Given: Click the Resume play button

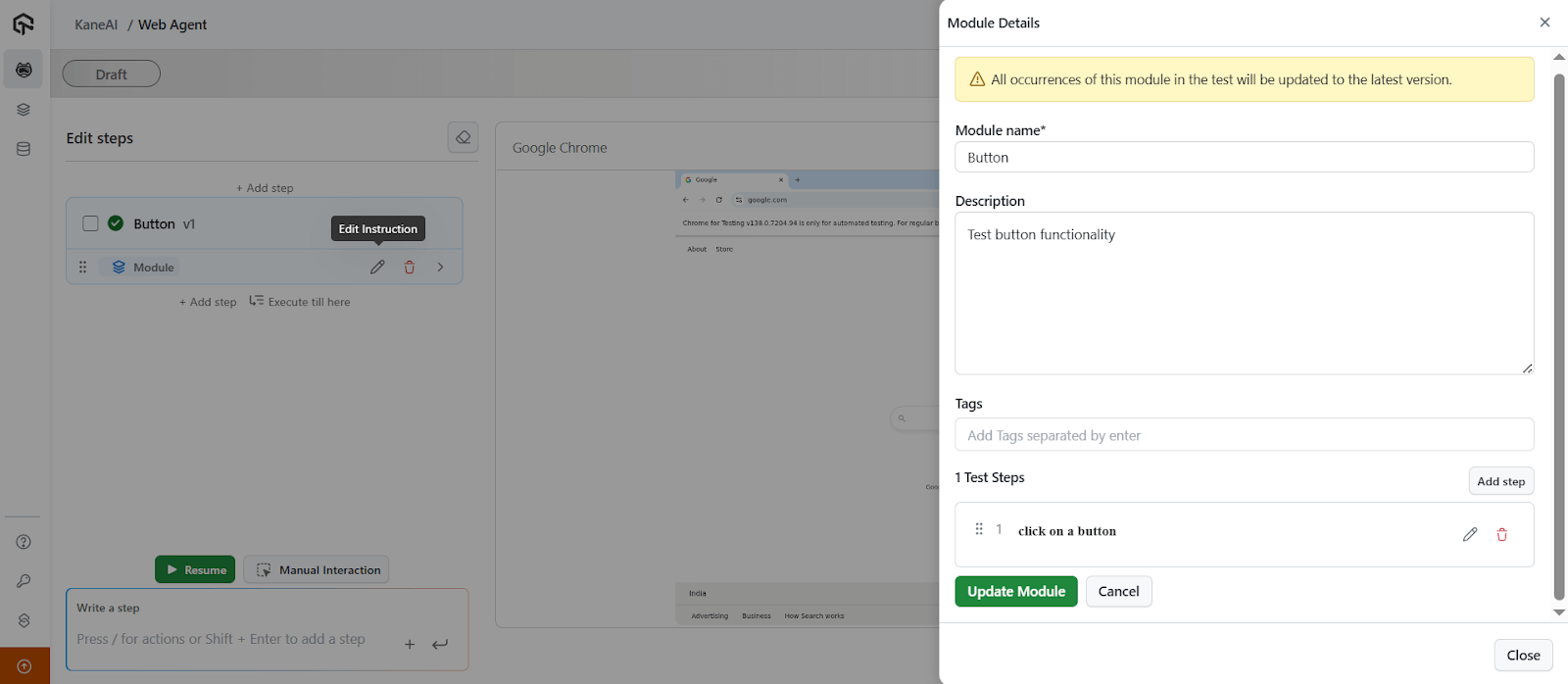Looking at the screenshot, I should (x=195, y=569).
